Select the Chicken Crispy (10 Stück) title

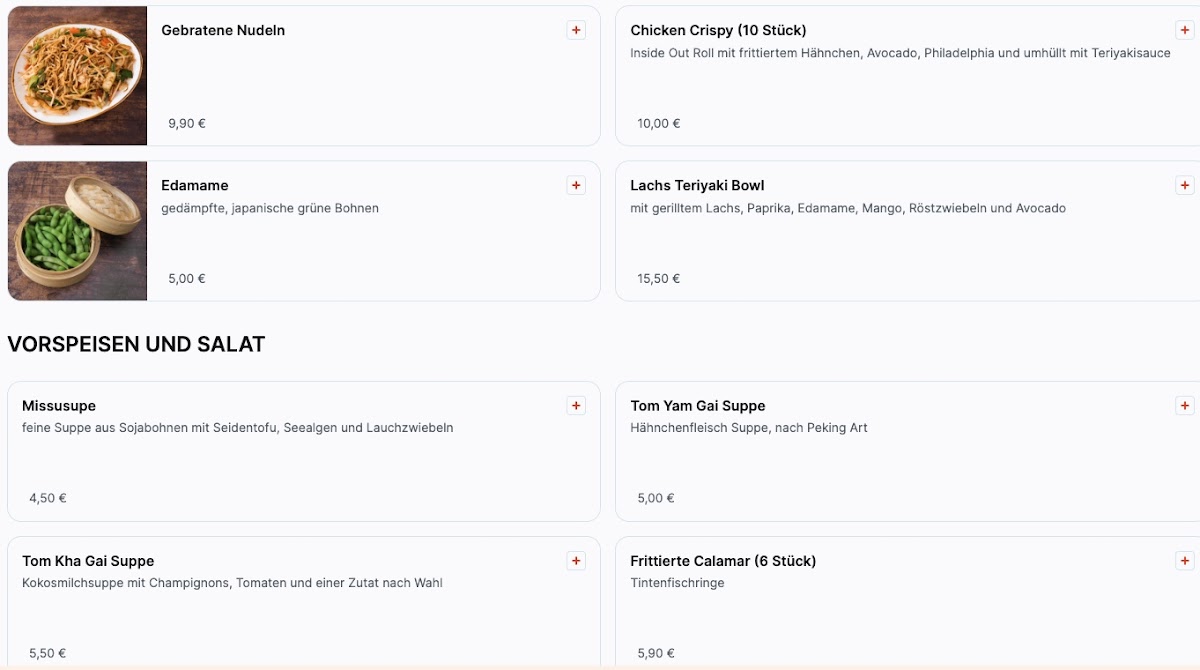click(x=718, y=31)
